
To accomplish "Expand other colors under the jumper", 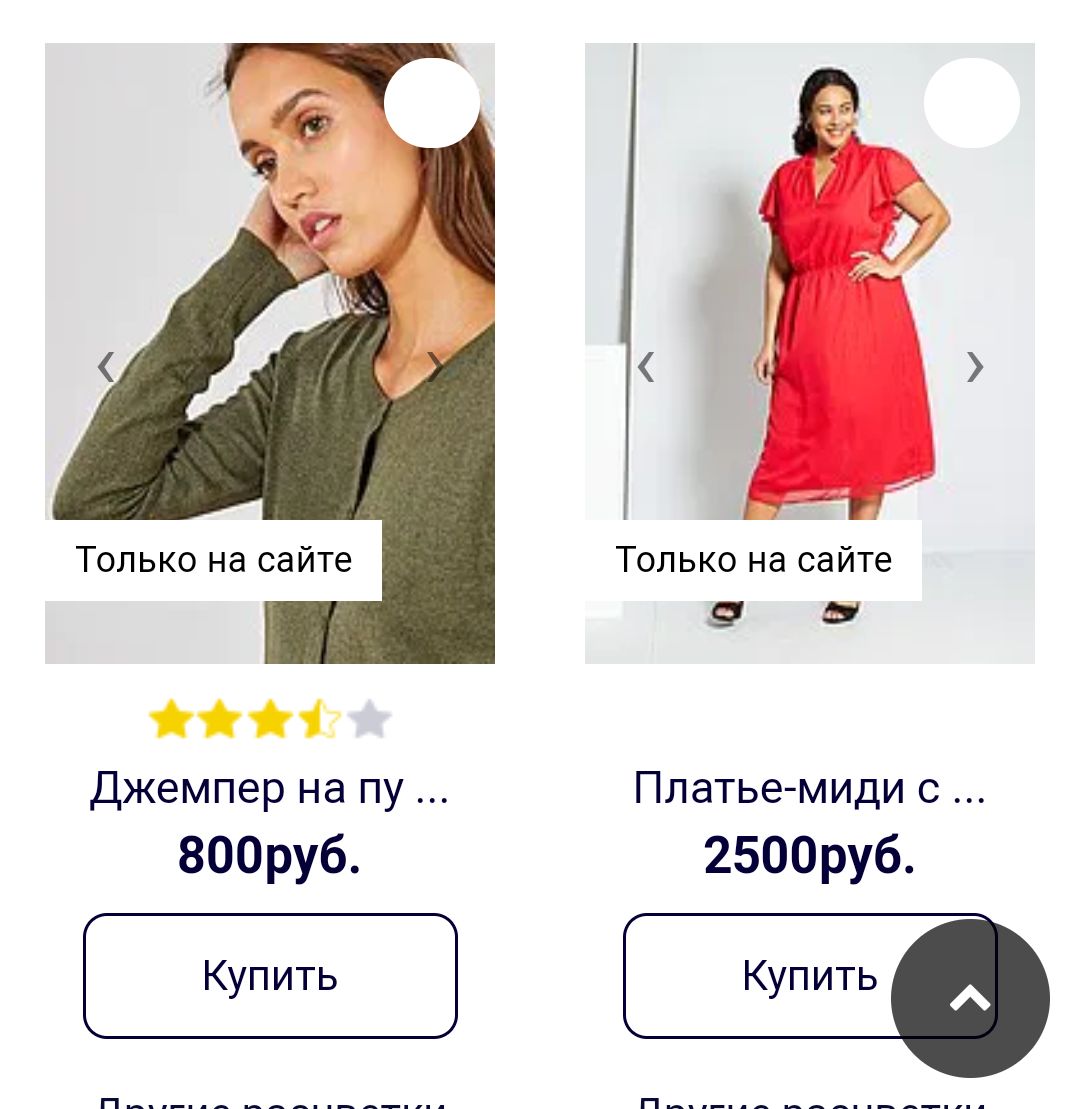I will 271,1102.
